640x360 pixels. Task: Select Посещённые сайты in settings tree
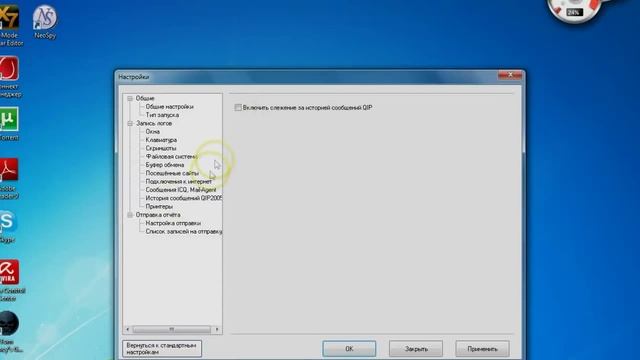click(x=172, y=173)
